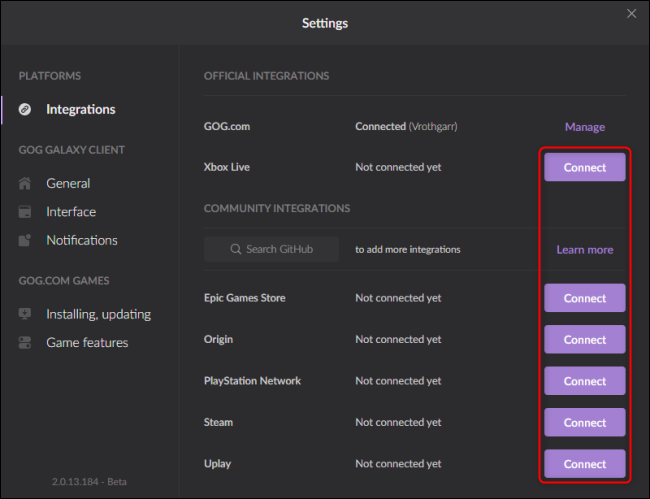
Task: Click the Notifications icon in the sidebar
Action: pos(25,241)
